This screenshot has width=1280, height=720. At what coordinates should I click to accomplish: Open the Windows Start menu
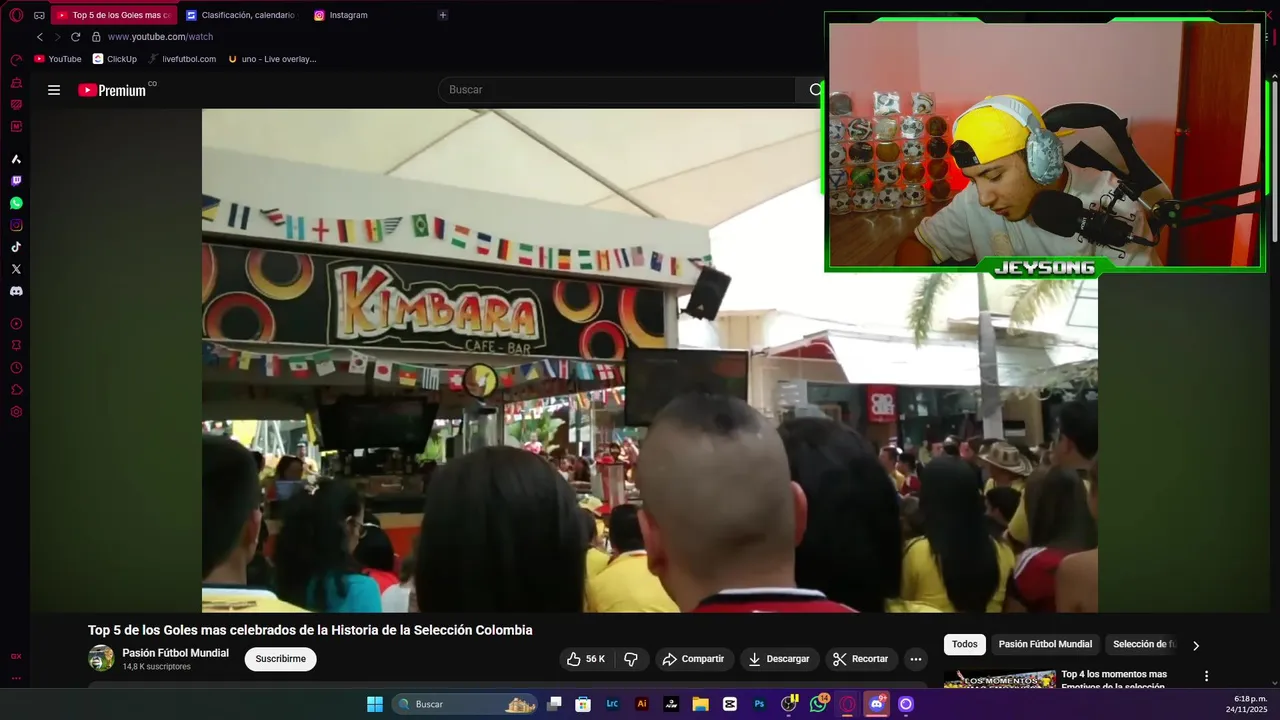tap(375, 704)
